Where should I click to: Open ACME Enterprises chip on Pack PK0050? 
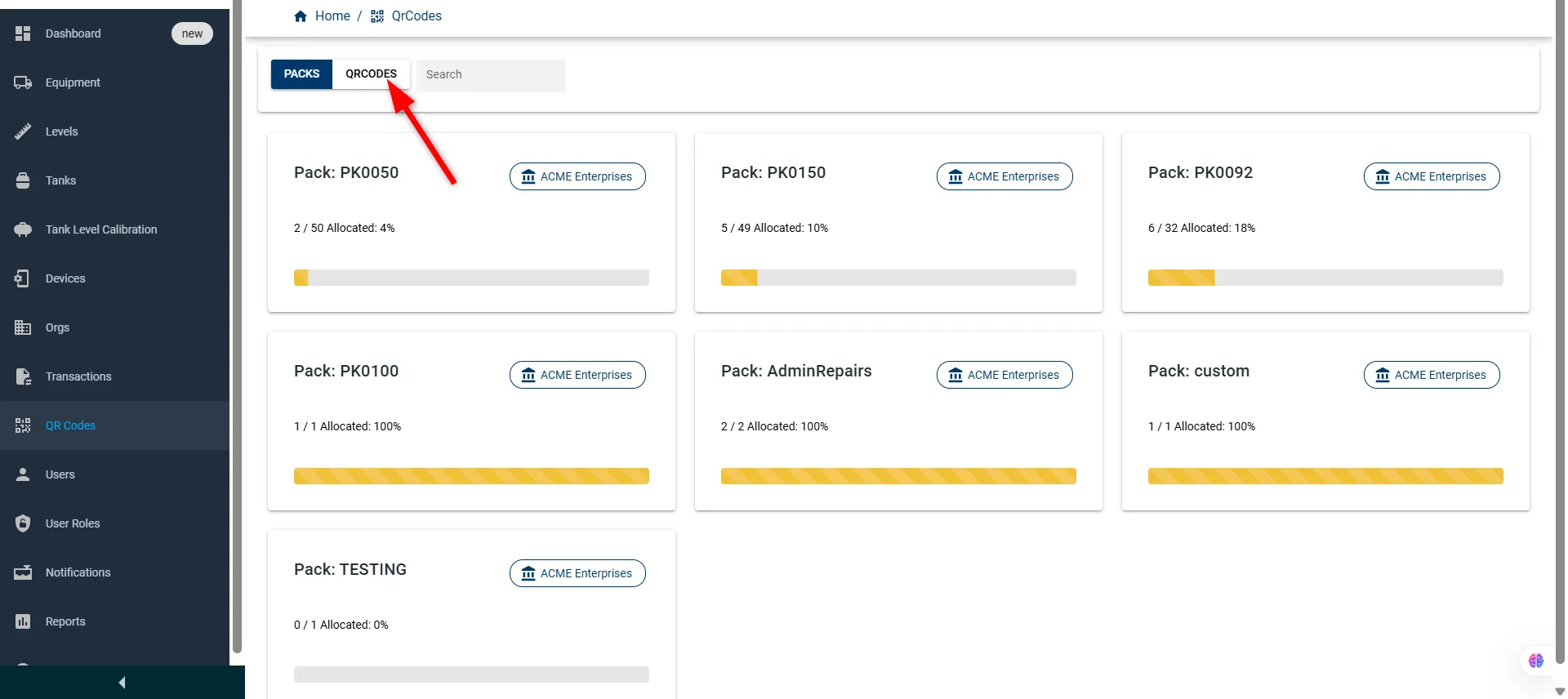pyautogui.click(x=577, y=176)
